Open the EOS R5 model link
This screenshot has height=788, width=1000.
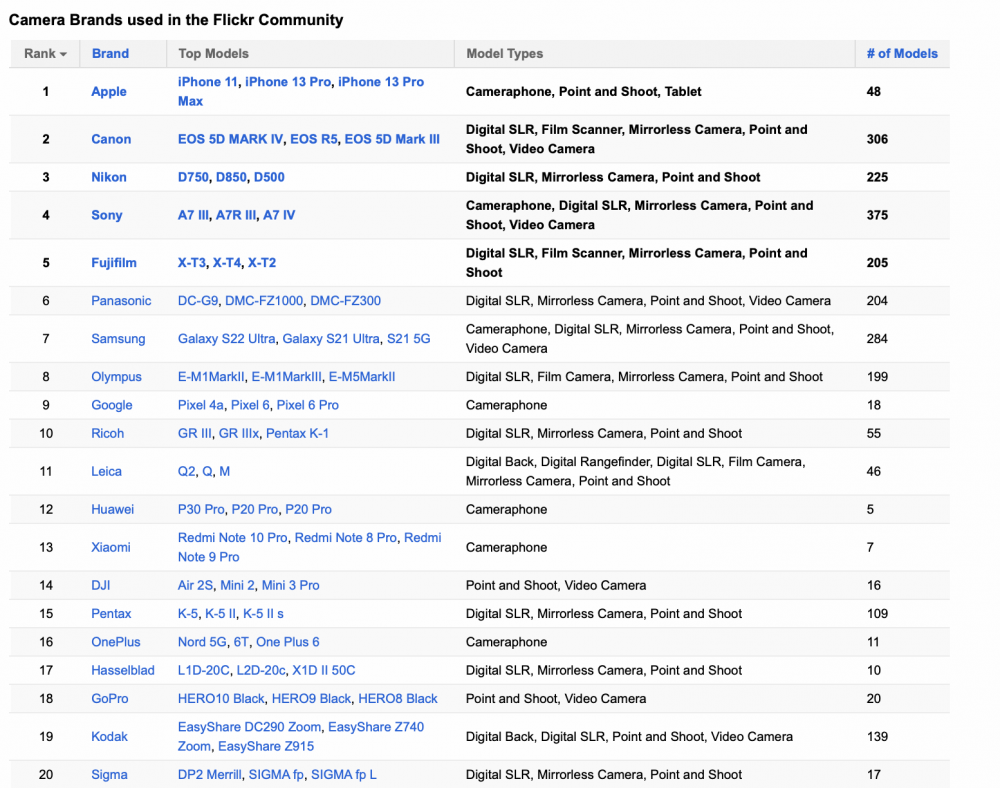pos(314,139)
